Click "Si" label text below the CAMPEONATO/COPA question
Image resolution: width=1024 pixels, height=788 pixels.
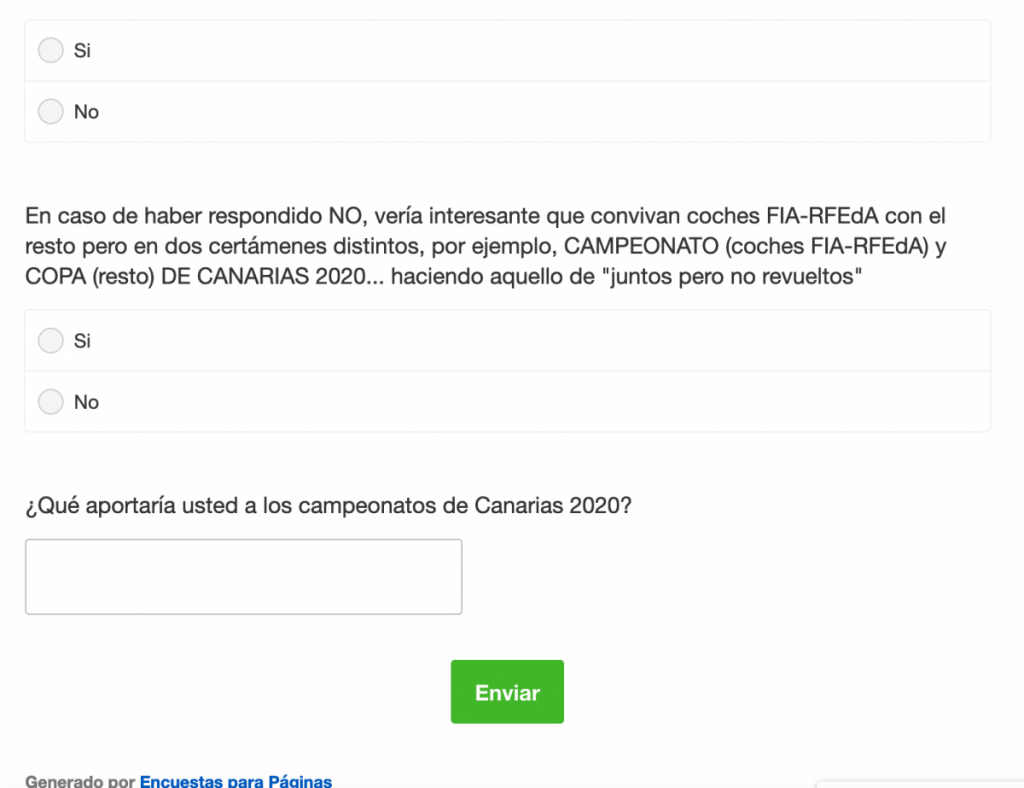[82, 341]
